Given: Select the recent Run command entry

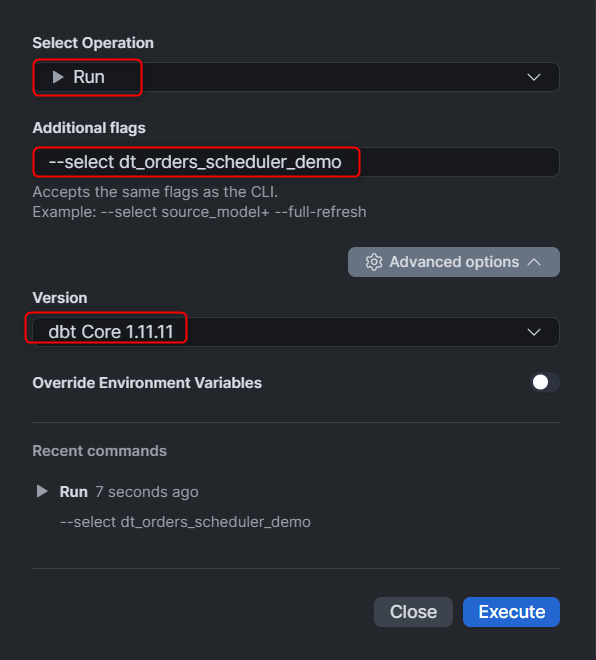Looking at the screenshot, I should (x=172, y=506).
